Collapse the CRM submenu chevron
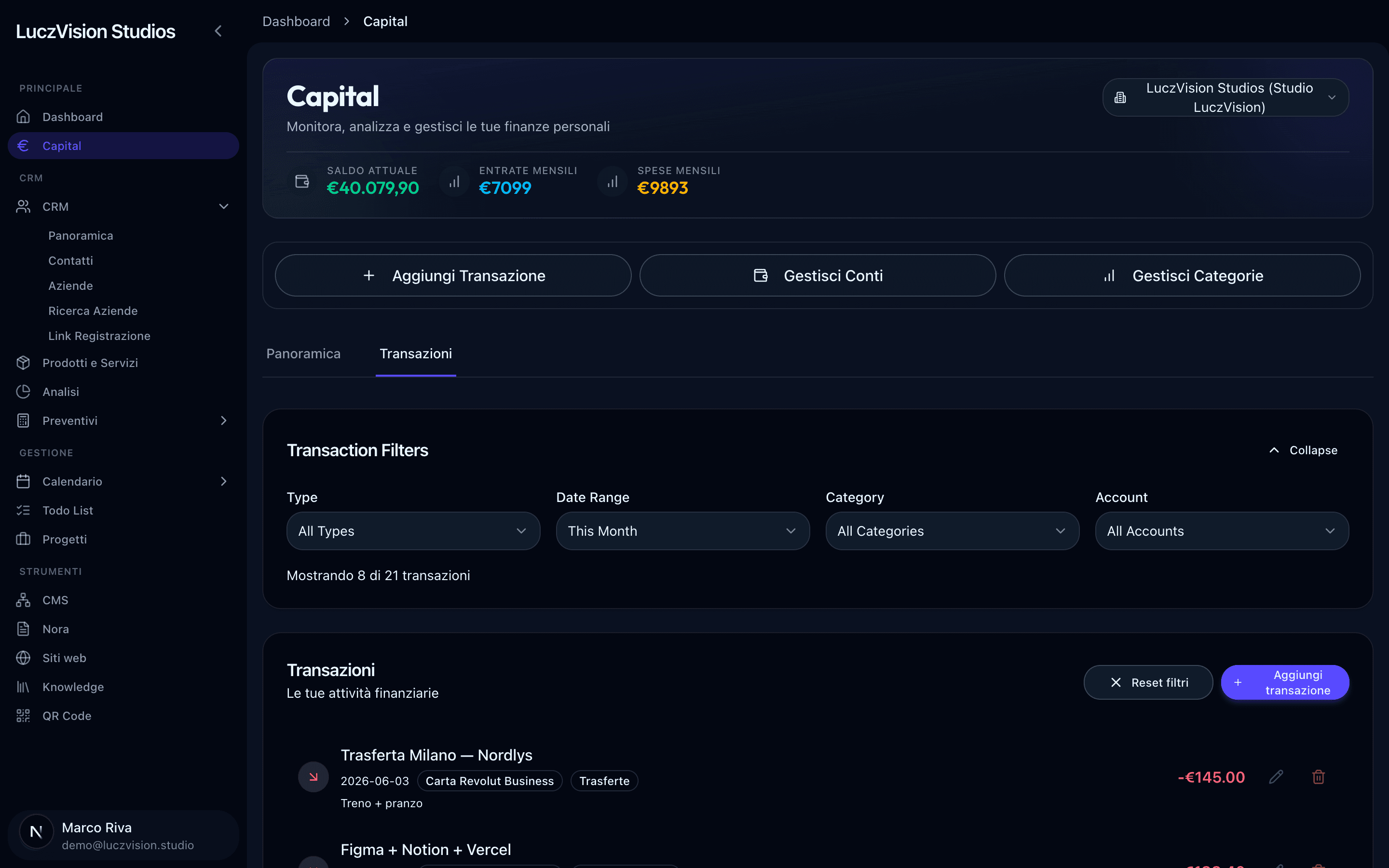Viewport: 1389px width, 868px height. pyautogui.click(x=224, y=207)
